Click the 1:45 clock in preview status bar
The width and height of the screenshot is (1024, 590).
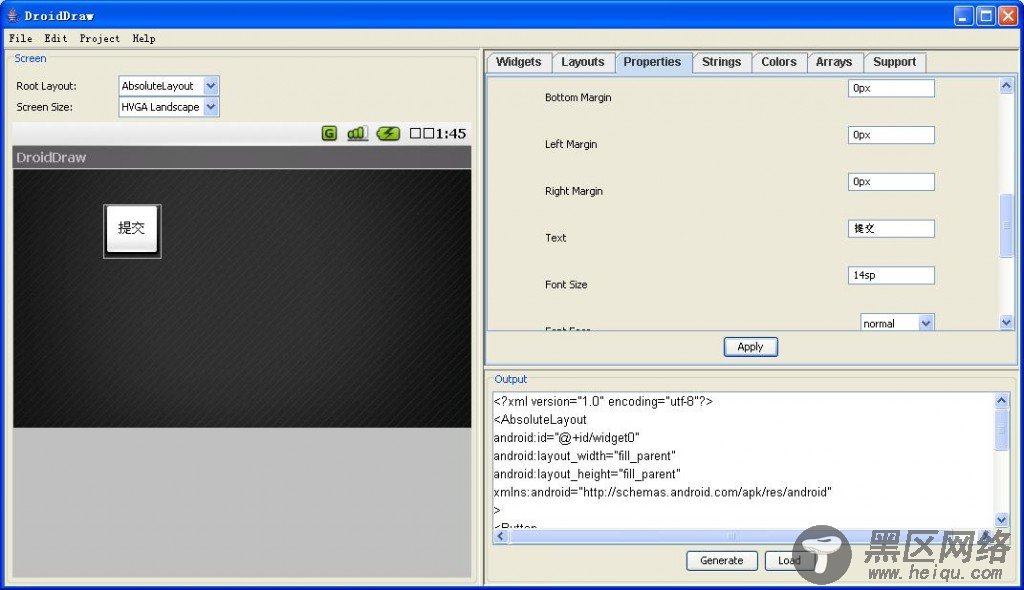pyautogui.click(x=451, y=133)
